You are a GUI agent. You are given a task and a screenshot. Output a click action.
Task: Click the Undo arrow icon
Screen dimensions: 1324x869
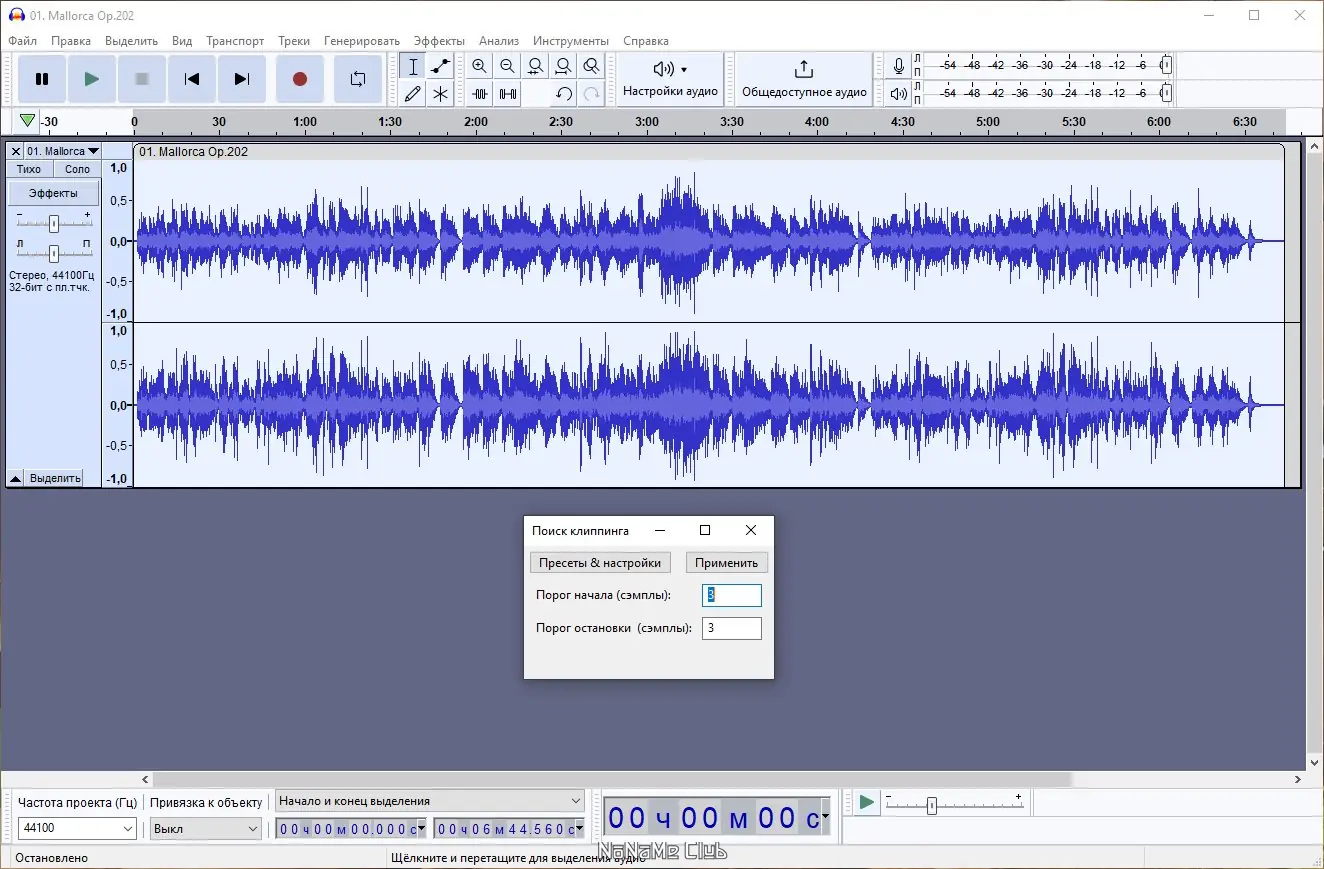[x=564, y=94]
